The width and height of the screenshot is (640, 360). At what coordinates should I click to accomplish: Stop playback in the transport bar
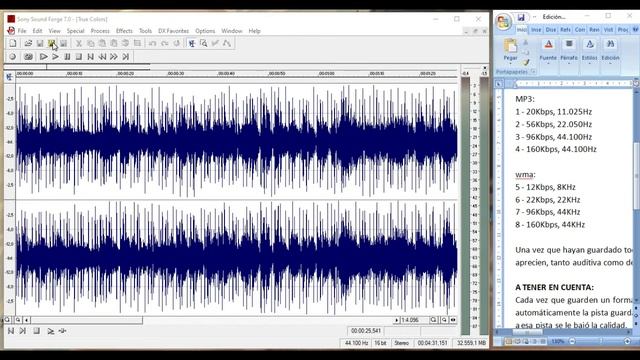pyautogui.click(x=79, y=57)
